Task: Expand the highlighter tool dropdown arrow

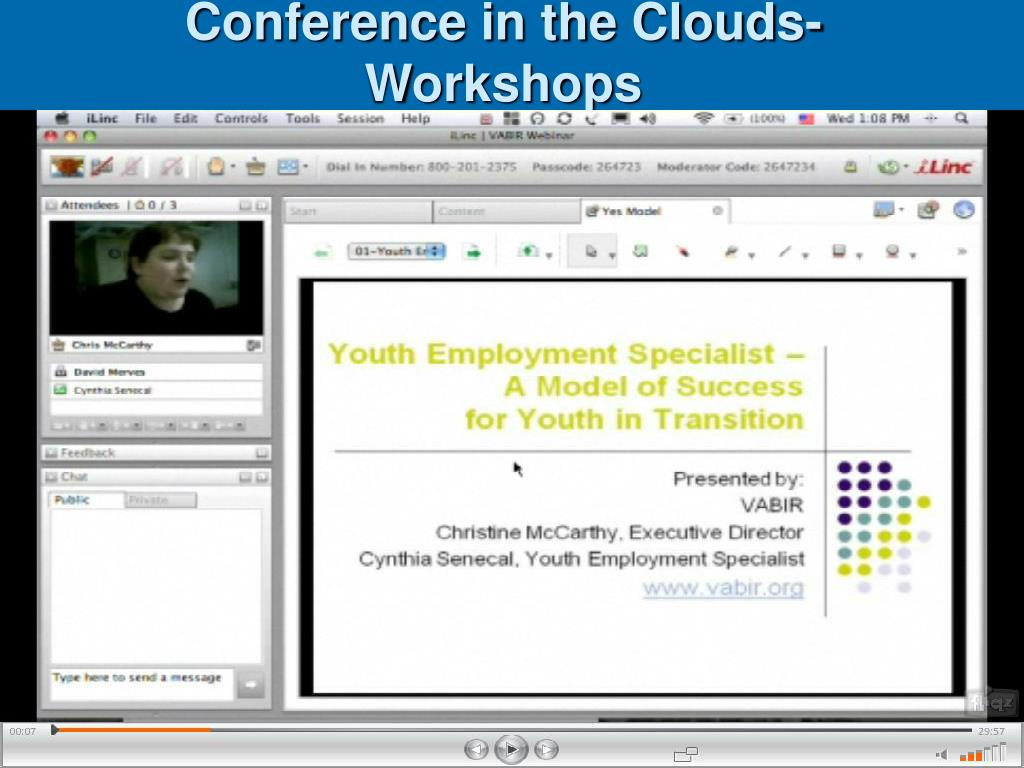Action: [x=751, y=255]
